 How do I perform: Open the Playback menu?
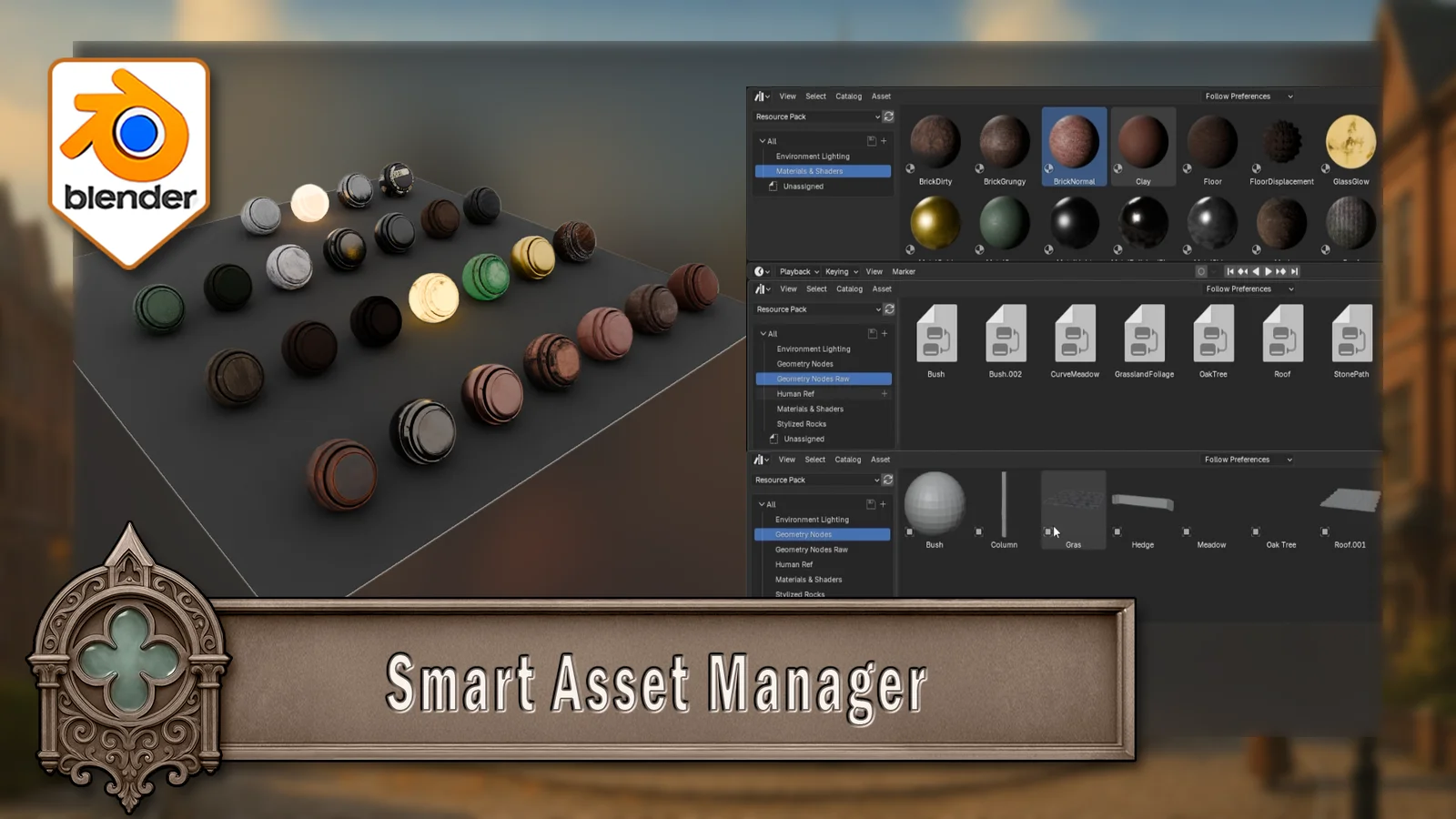coord(794,271)
